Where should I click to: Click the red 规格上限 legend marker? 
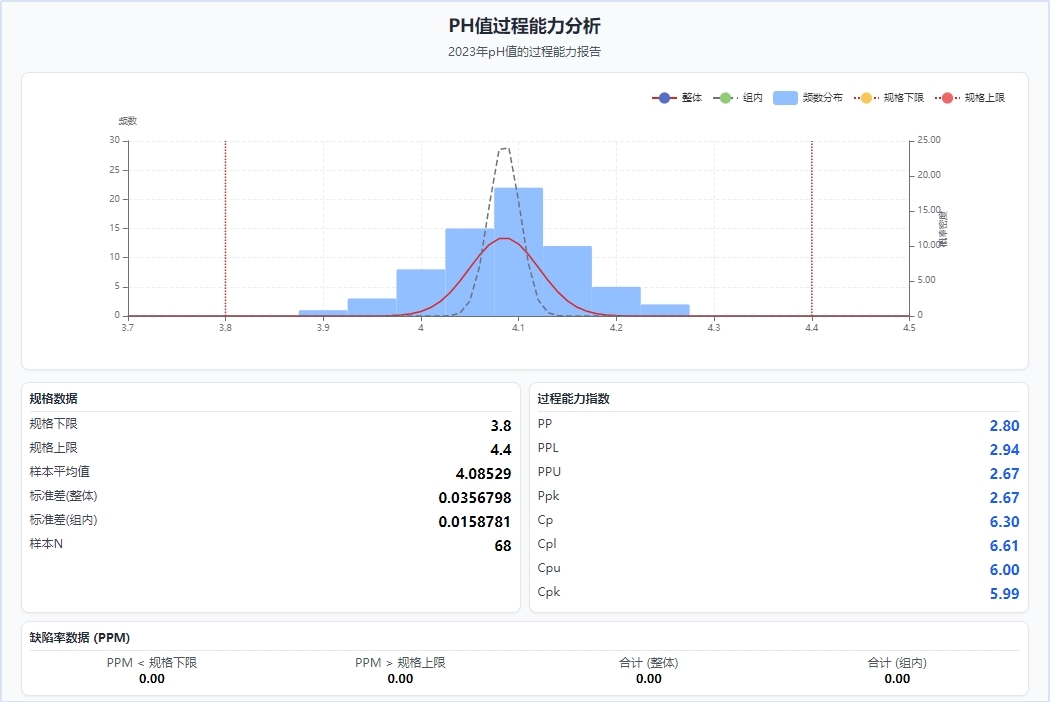pos(947,98)
